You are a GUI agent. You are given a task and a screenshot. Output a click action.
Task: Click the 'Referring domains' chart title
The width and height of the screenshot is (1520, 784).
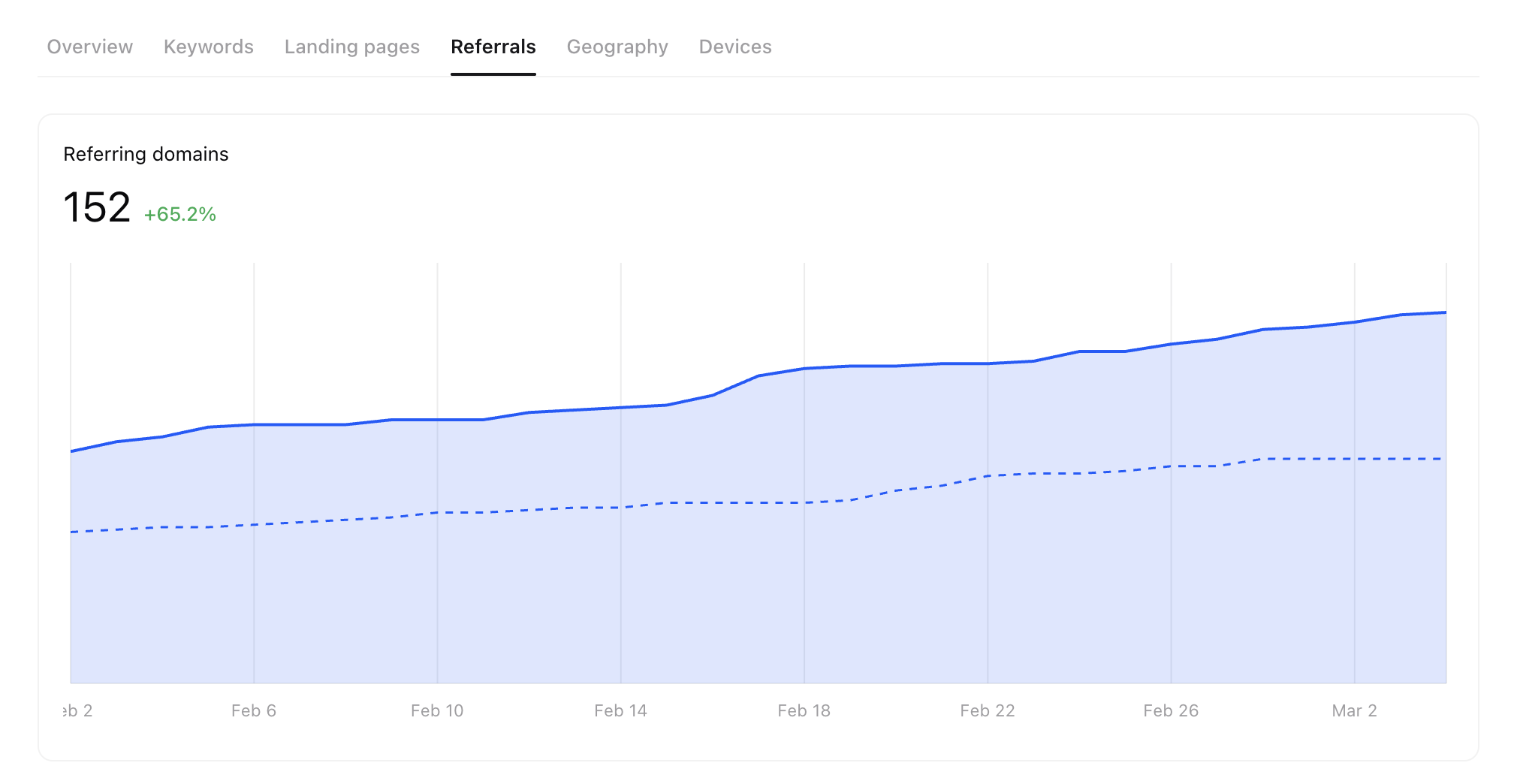[146, 154]
